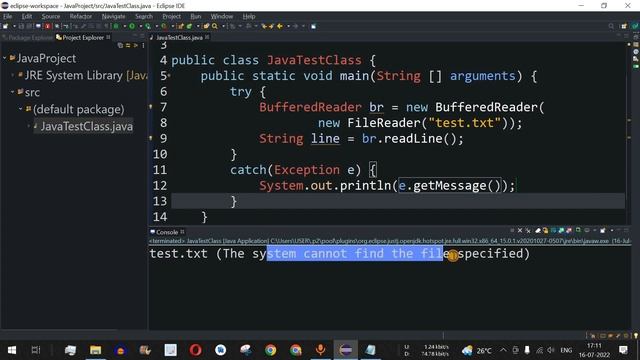Click the test.txt string in code

pos(464,123)
